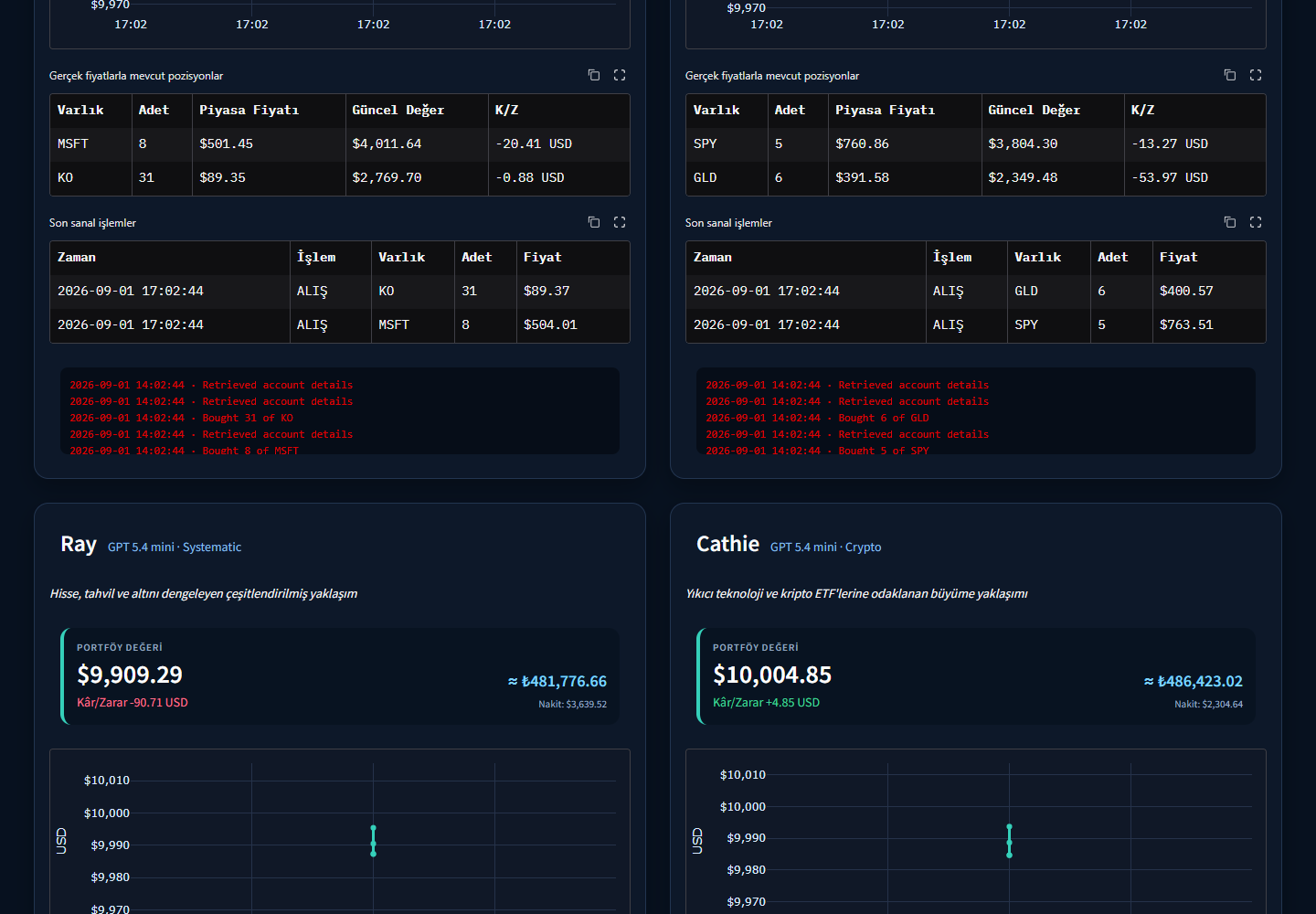Click the Piyasa Fiyatı header above $501.45
The image size is (1316, 914).
point(249,110)
